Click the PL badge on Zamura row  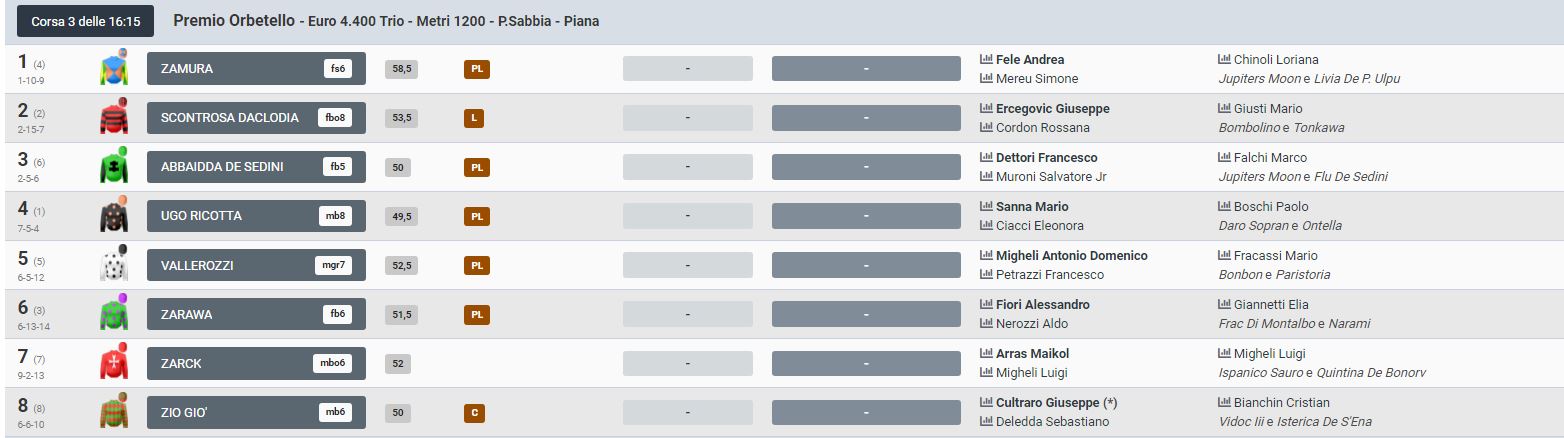tap(477, 69)
